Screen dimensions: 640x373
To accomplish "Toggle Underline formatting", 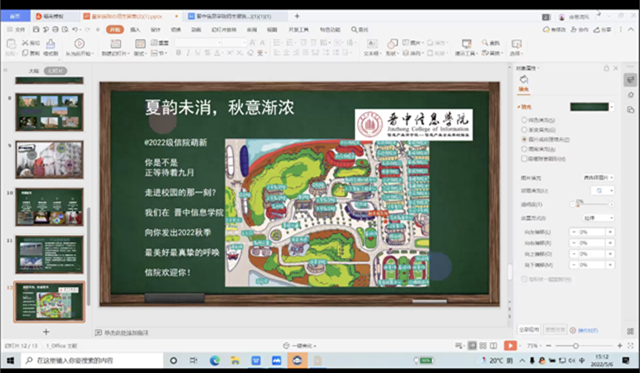I will [198, 53].
